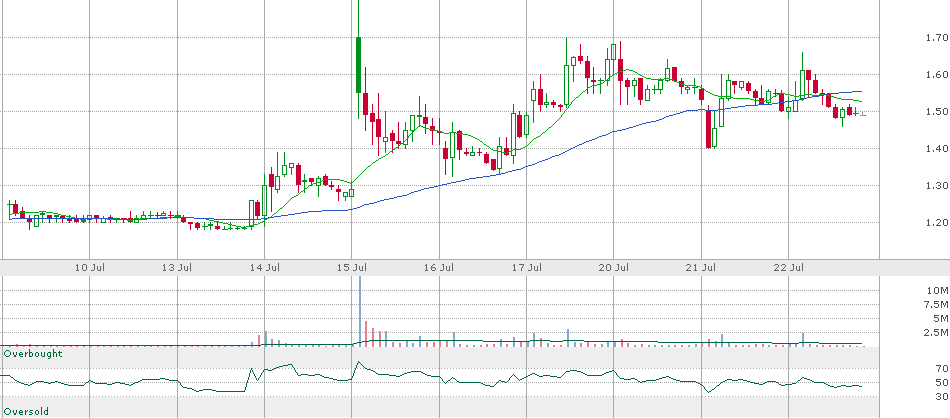Click the 1.70 price axis label

coord(938,38)
